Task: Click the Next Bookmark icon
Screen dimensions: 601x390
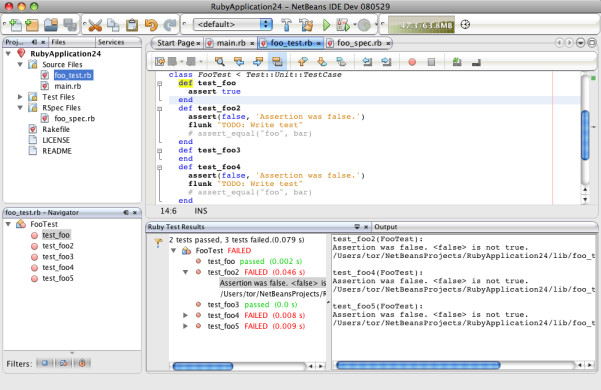Action: click(322, 62)
